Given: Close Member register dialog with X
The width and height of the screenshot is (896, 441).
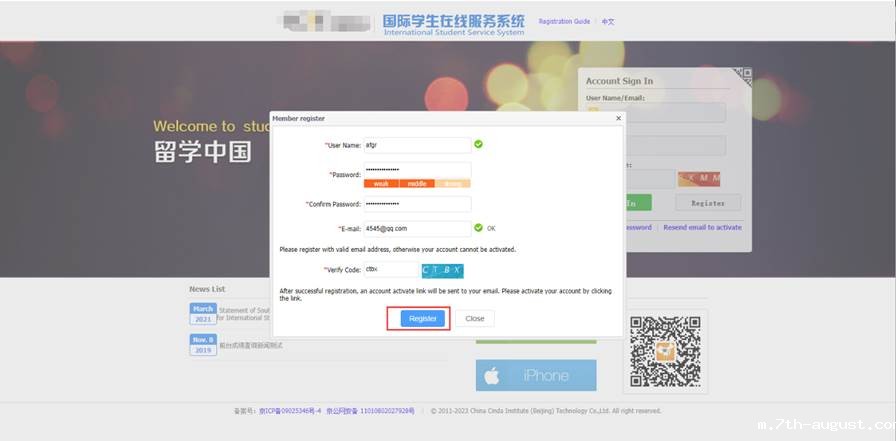Looking at the screenshot, I should point(618,118).
